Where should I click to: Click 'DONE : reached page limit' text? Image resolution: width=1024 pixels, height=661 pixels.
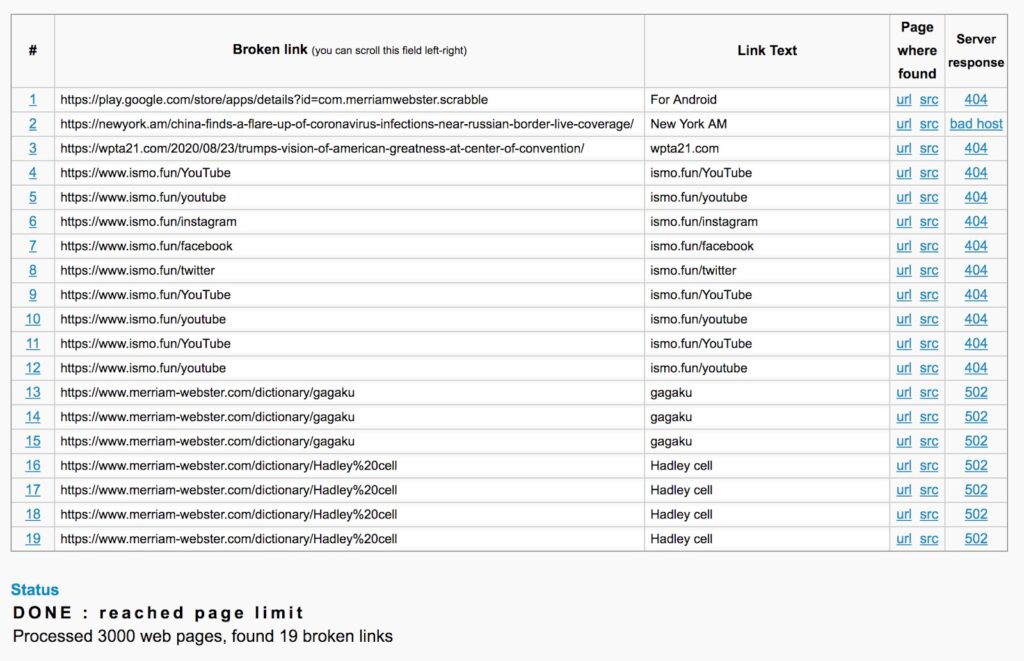(x=159, y=613)
